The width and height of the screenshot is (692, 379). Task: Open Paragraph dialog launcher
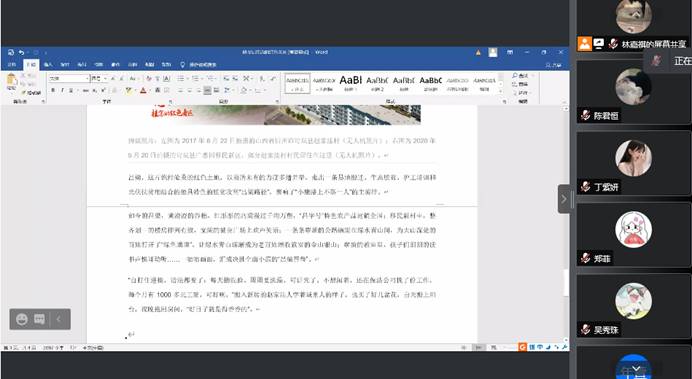pos(277,101)
